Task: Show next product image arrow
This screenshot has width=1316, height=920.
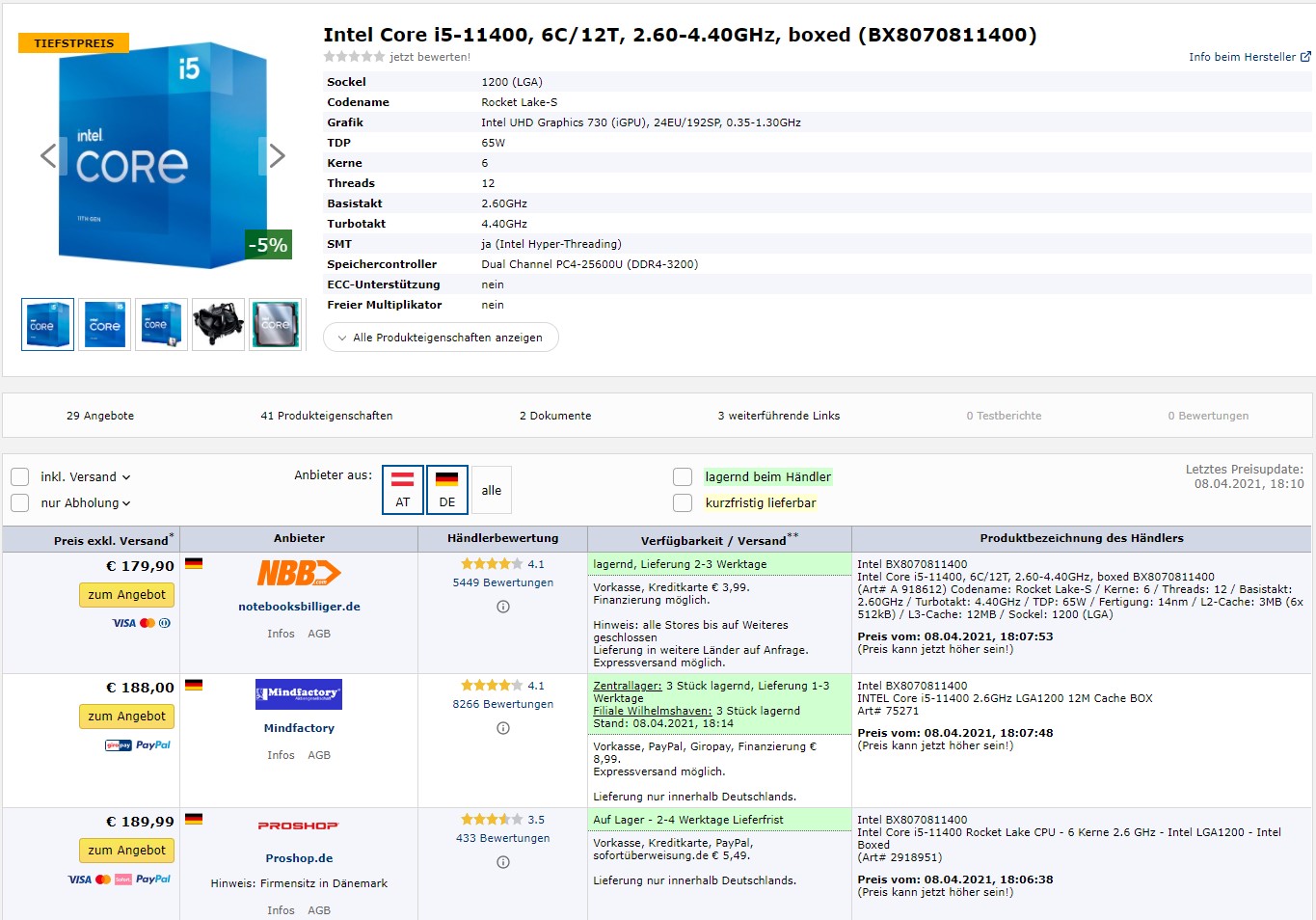Action: click(x=277, y=155)
